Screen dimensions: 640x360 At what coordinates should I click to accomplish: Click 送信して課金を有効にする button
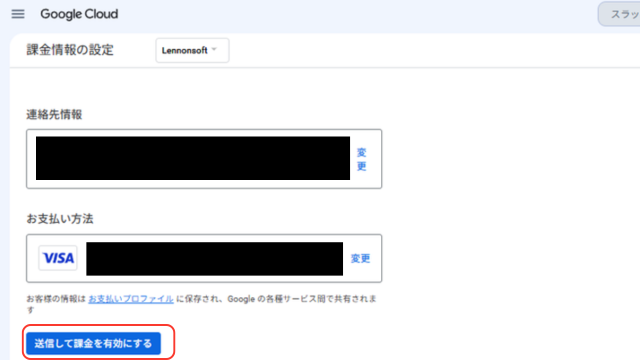click(x=93, y=343)
